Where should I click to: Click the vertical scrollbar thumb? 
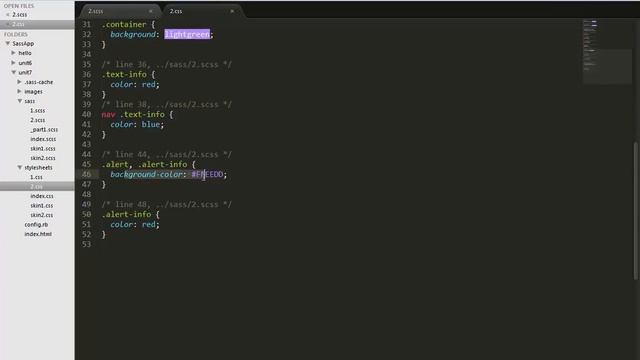[x=636, y=210]
